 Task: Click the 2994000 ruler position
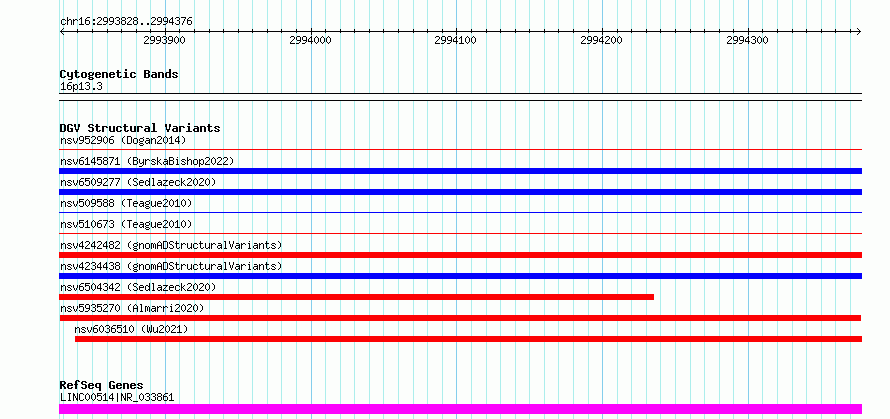click(x=310, y=40)
